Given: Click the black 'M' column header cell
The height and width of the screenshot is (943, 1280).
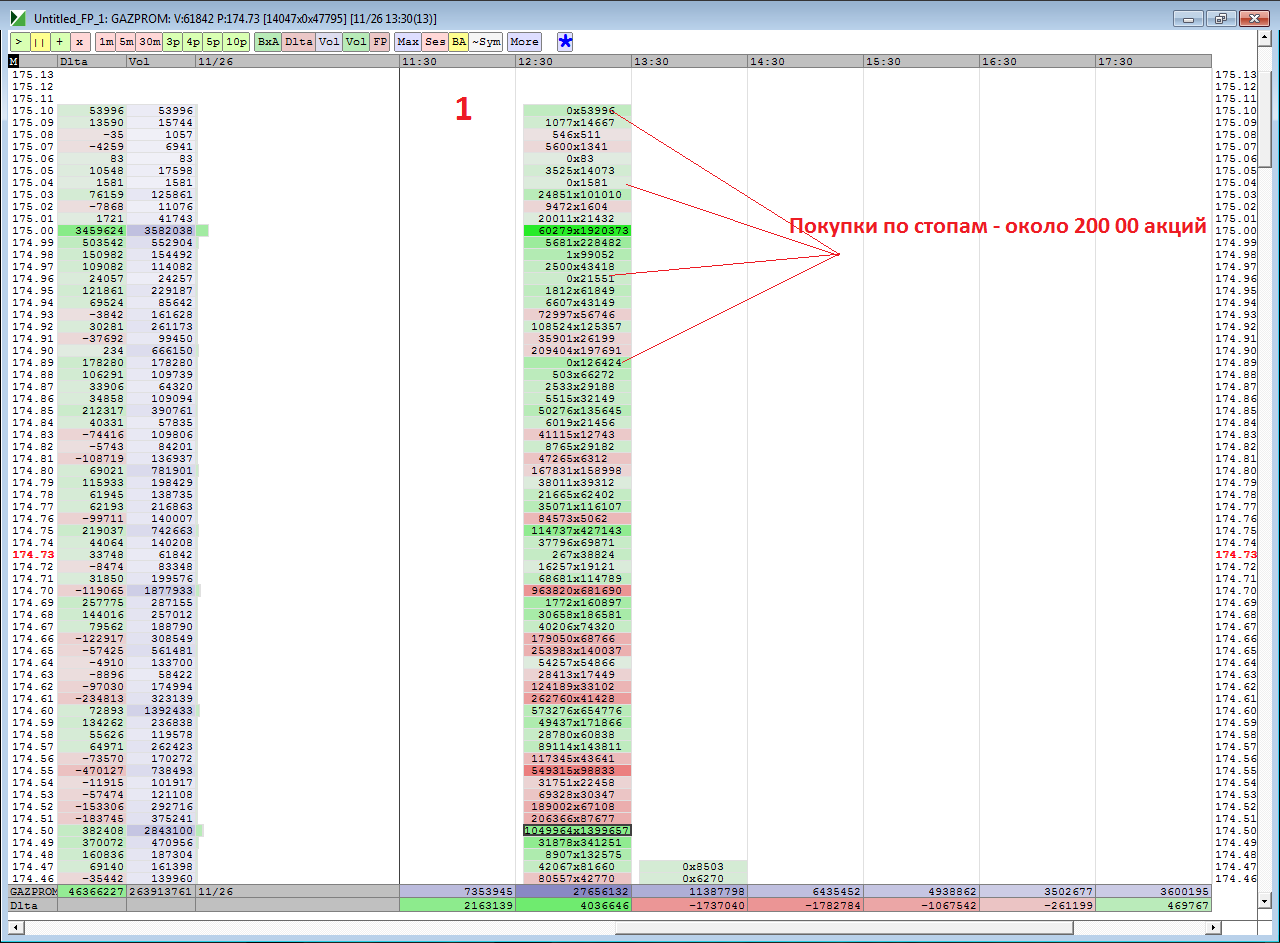Looking at the screenshot, I should click(13, 62).
